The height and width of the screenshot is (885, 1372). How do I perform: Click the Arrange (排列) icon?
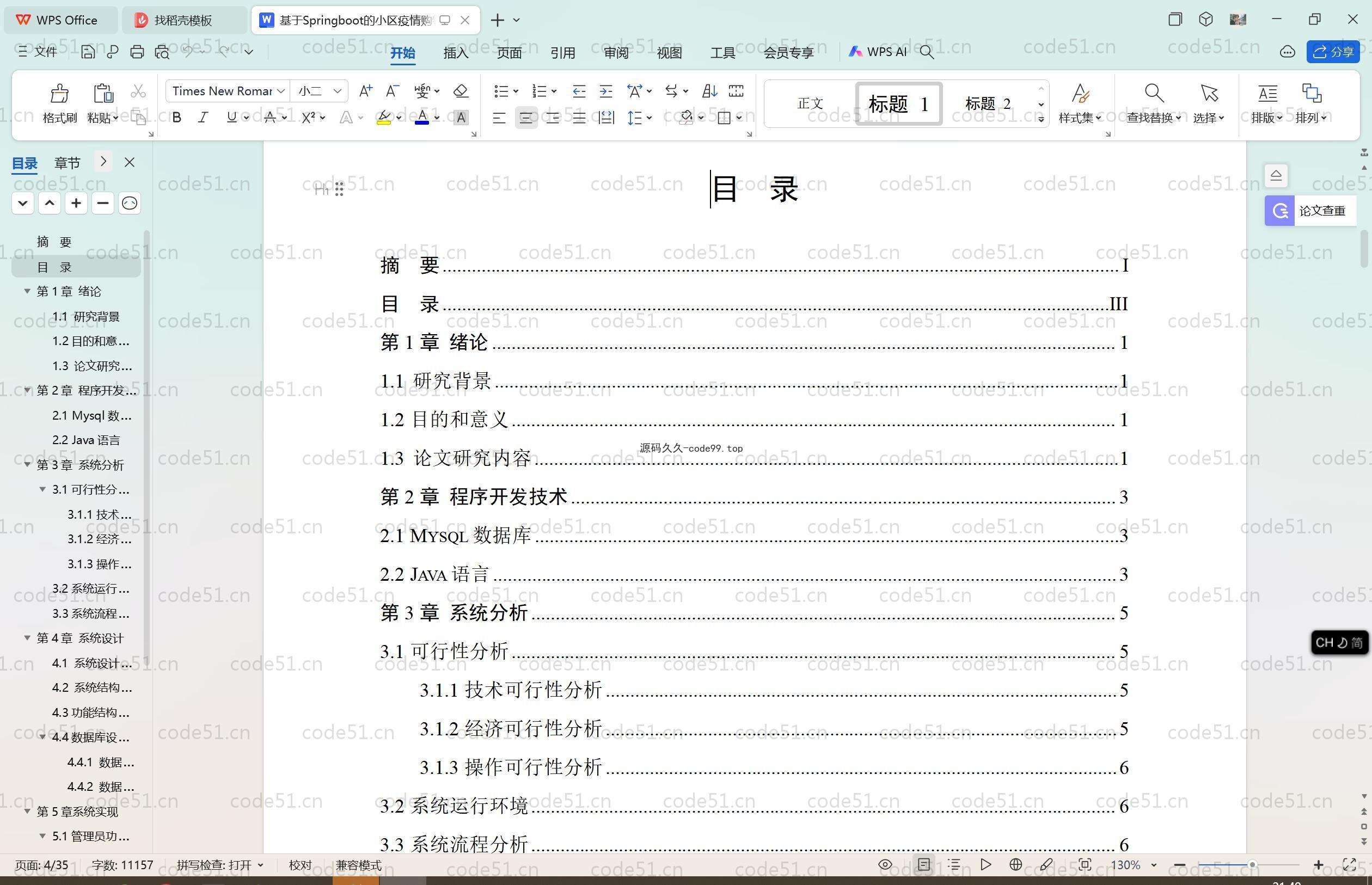point(1311,93)
